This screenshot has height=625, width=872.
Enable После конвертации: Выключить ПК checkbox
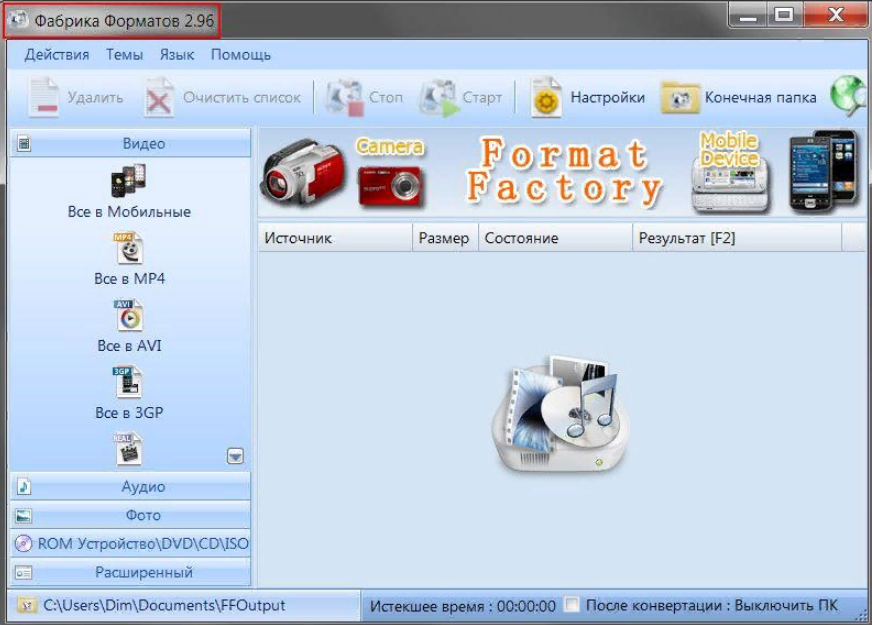[571, 605]
